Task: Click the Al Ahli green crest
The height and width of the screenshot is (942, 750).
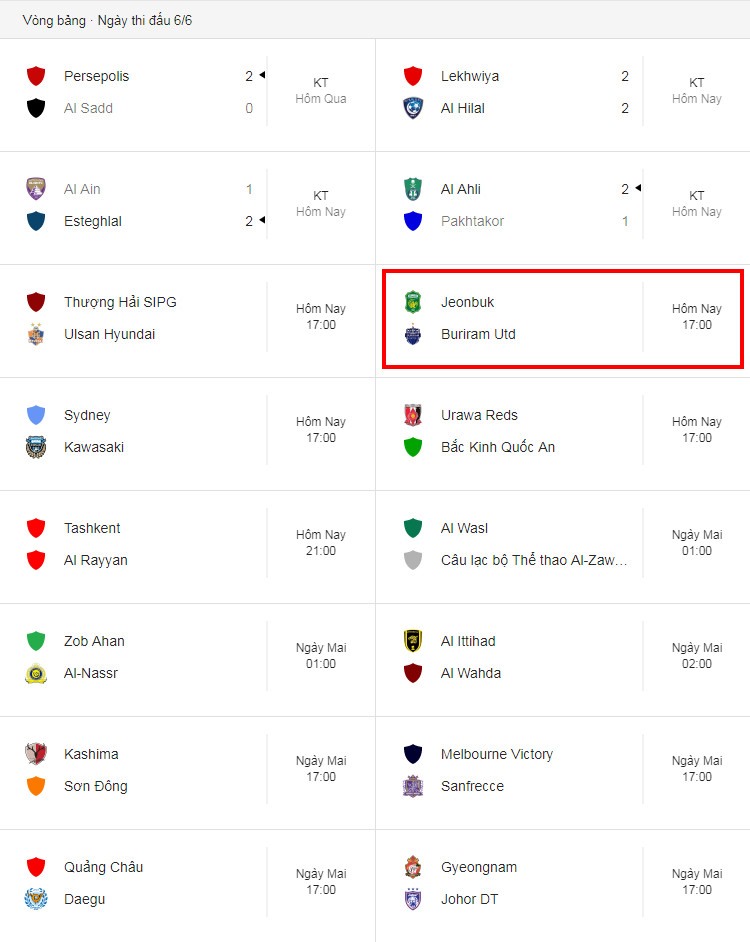Action: (x=413, y=189)
